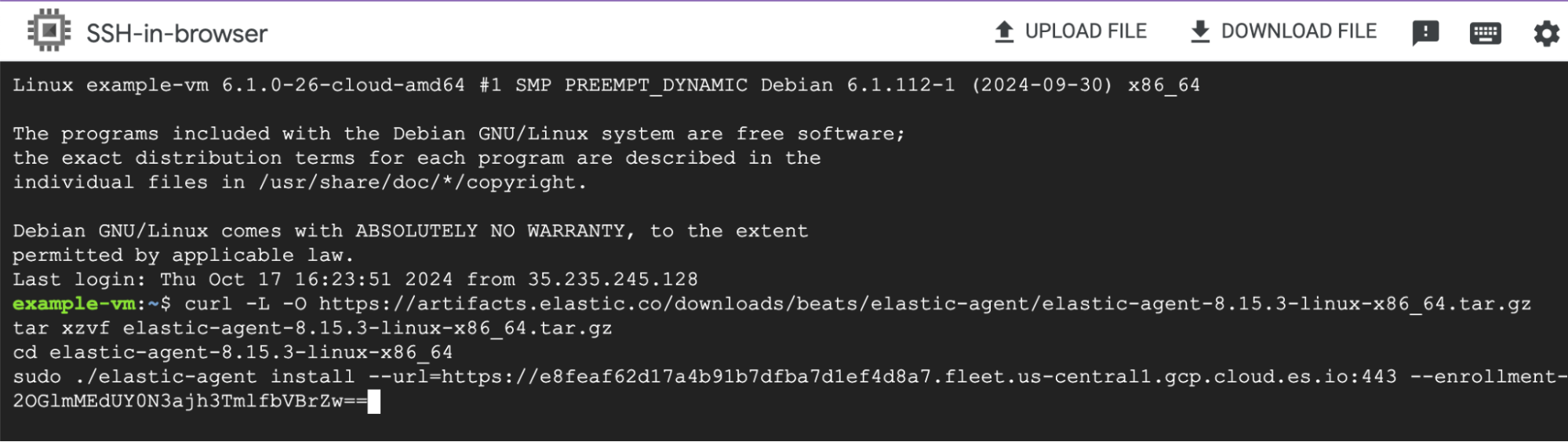Screen dimensions: 1568x442
Task: Open the settings gear menu
Action: (x=1546, y=33)
